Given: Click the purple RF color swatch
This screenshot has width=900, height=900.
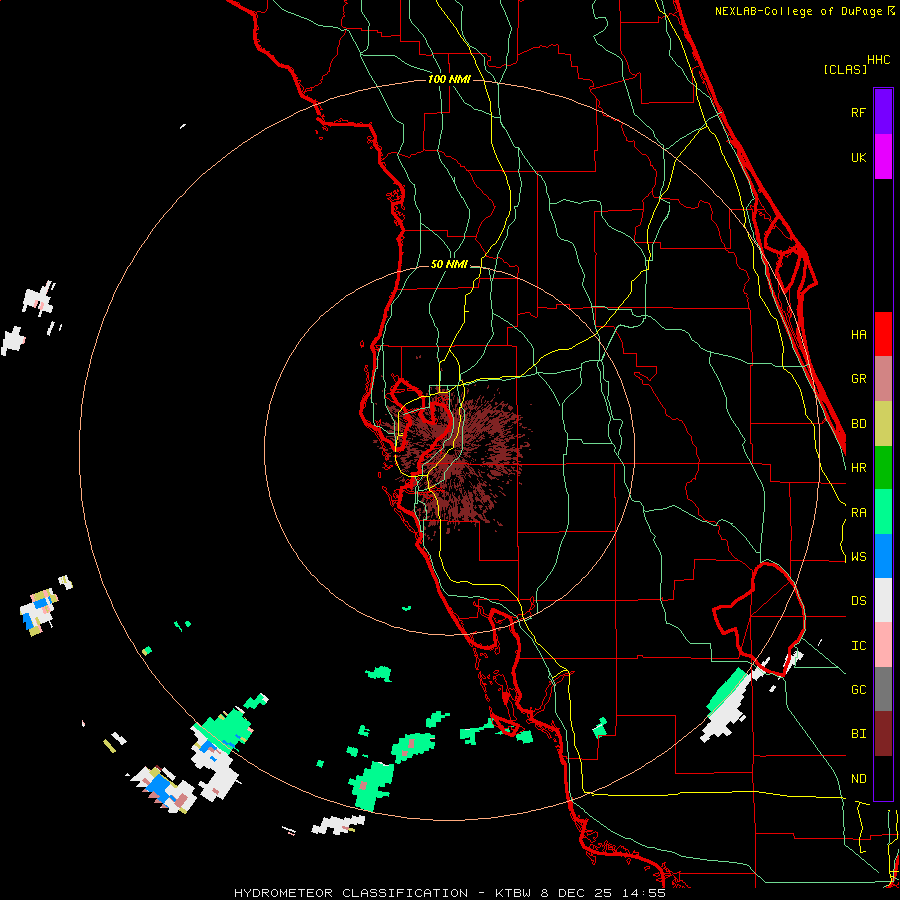Looking at the screenshot, I should [883, 112].
